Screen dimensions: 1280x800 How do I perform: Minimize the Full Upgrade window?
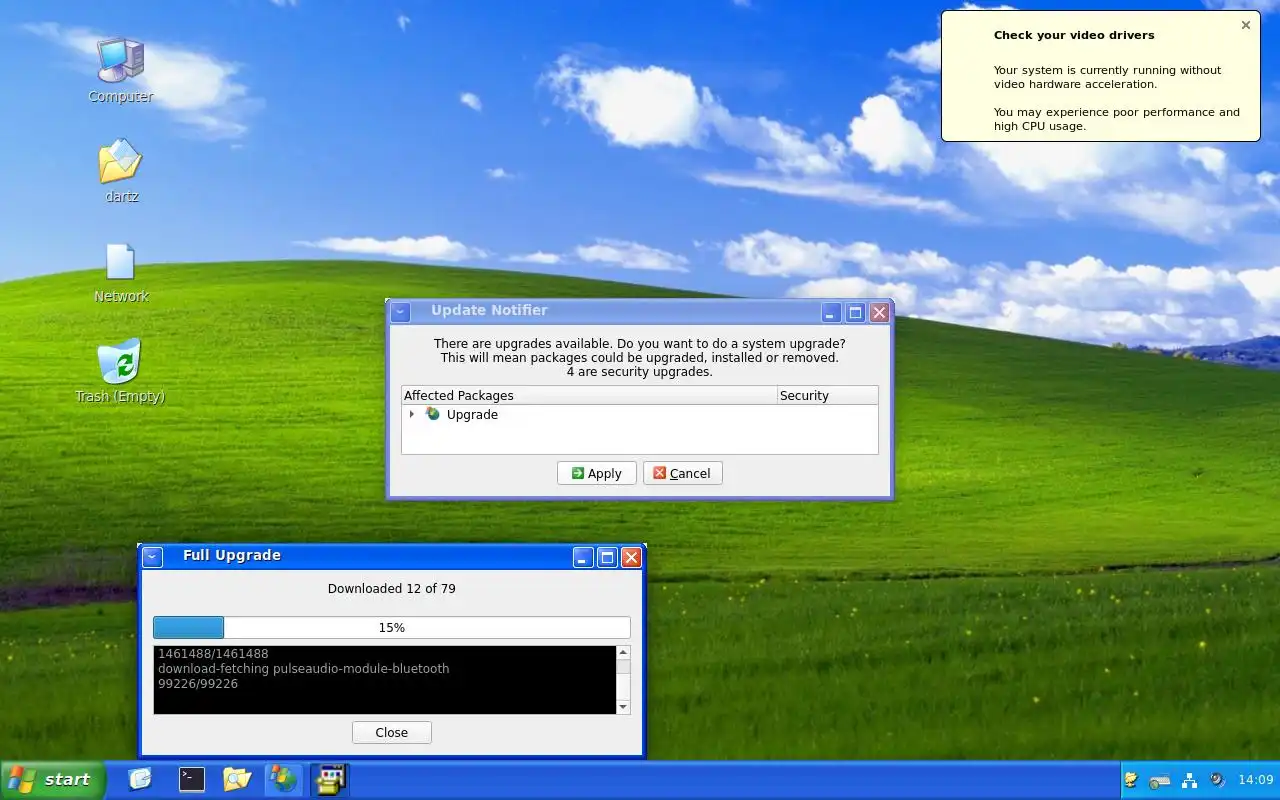[x=583, y=557]
